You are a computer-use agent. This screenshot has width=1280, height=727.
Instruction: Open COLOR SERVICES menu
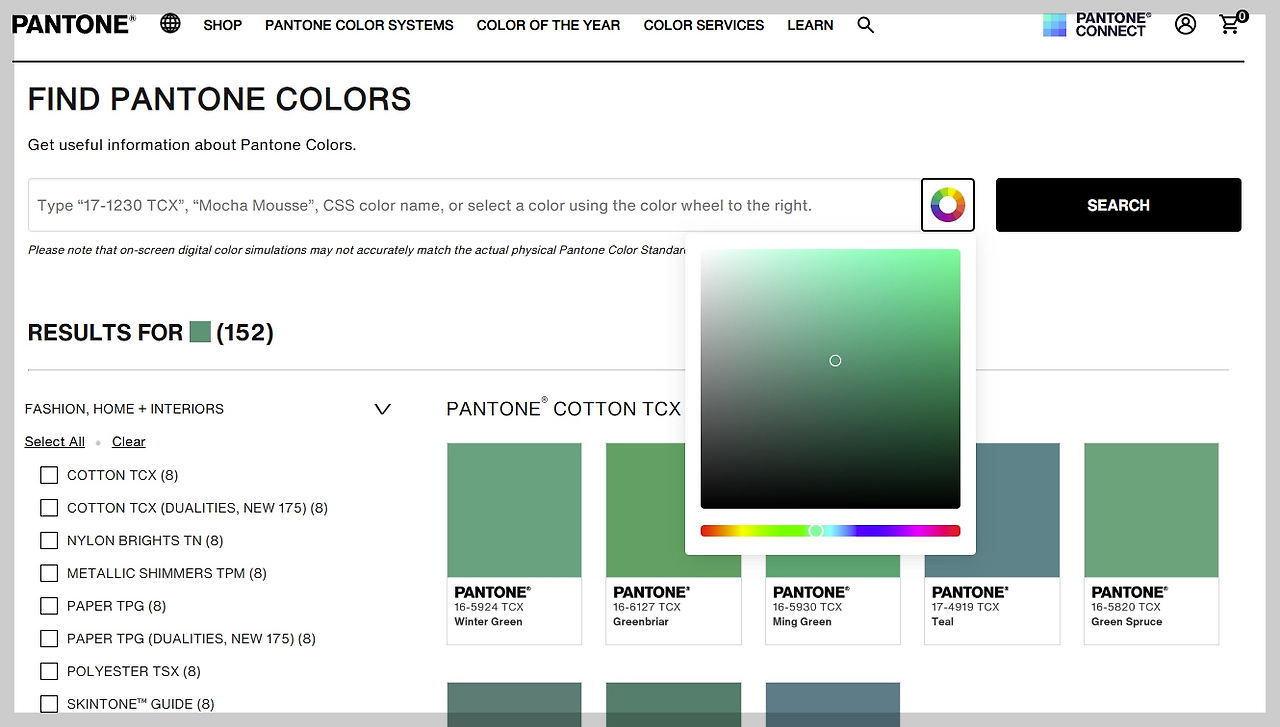tap(704, 25)
